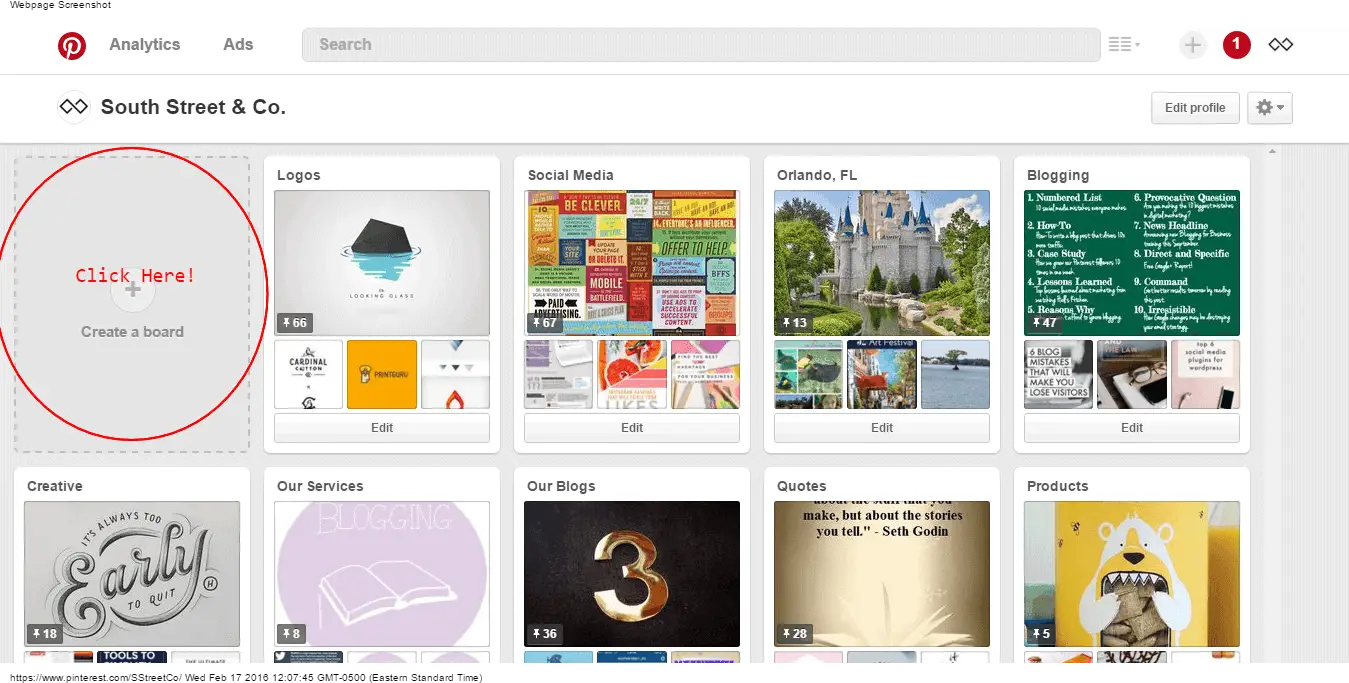Screen dimensions: 1349x683
Task: Click the 36 pins count on Our Blogs
Action: pos(544,633)
